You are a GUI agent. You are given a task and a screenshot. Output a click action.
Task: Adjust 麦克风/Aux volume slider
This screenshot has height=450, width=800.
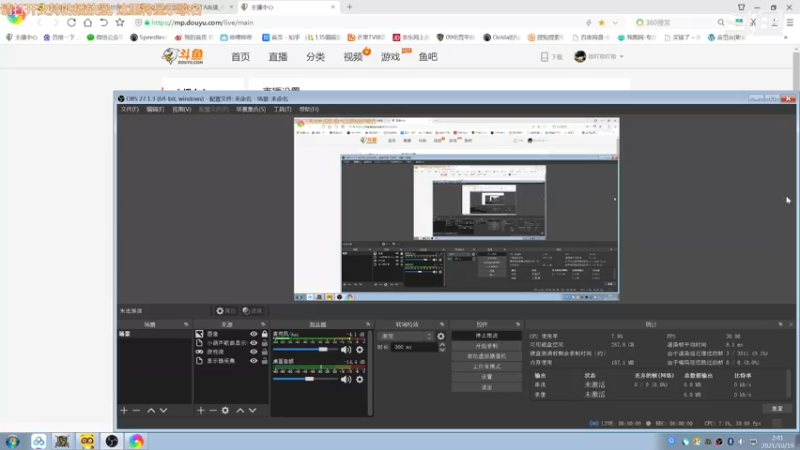pos(305,349)
